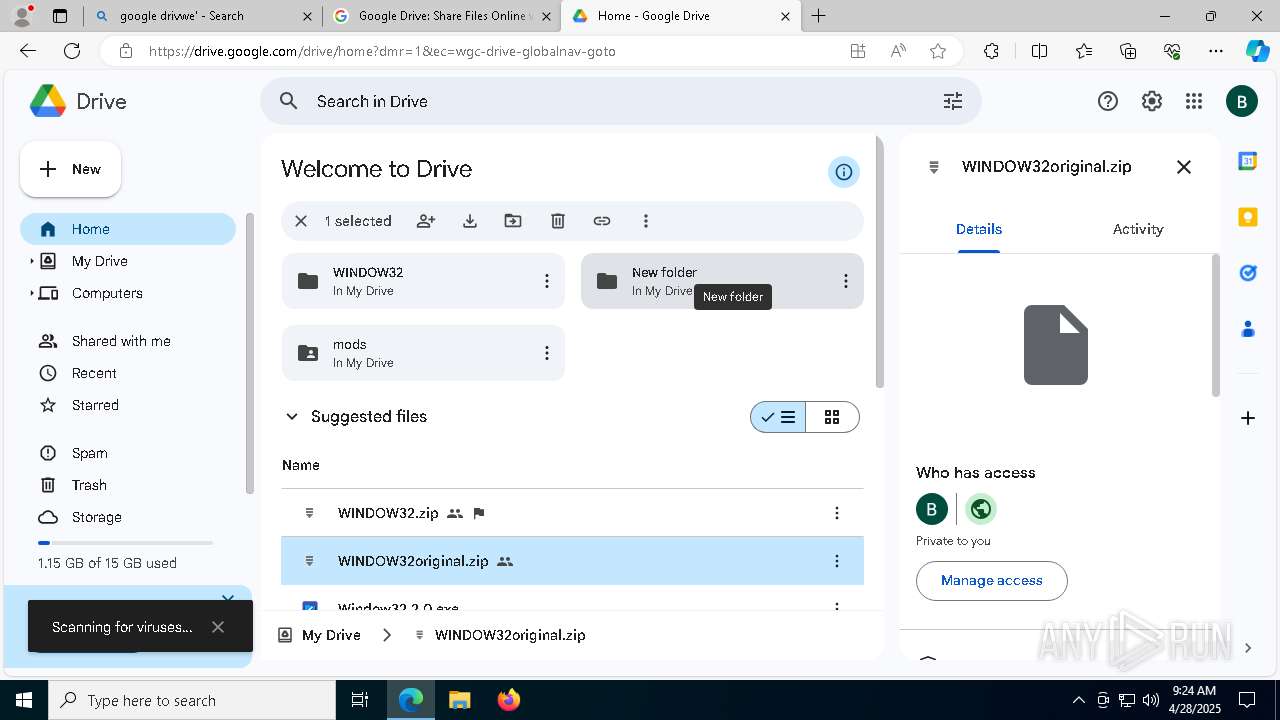Switch to the Details tab
This screenshot has height=720, width=1280.
[x=979, y=229]
